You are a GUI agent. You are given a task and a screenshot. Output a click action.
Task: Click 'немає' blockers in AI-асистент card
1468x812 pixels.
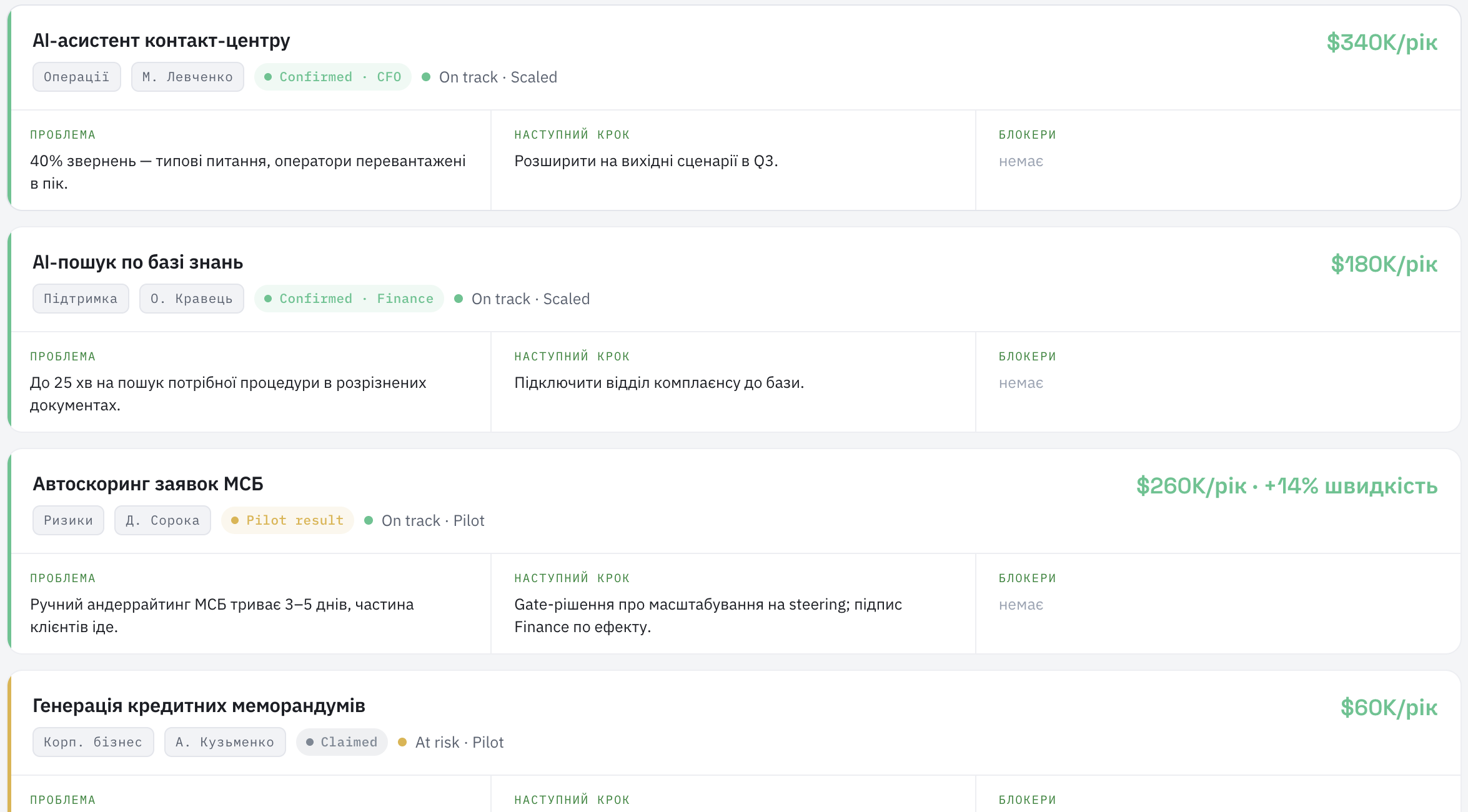1021,161
